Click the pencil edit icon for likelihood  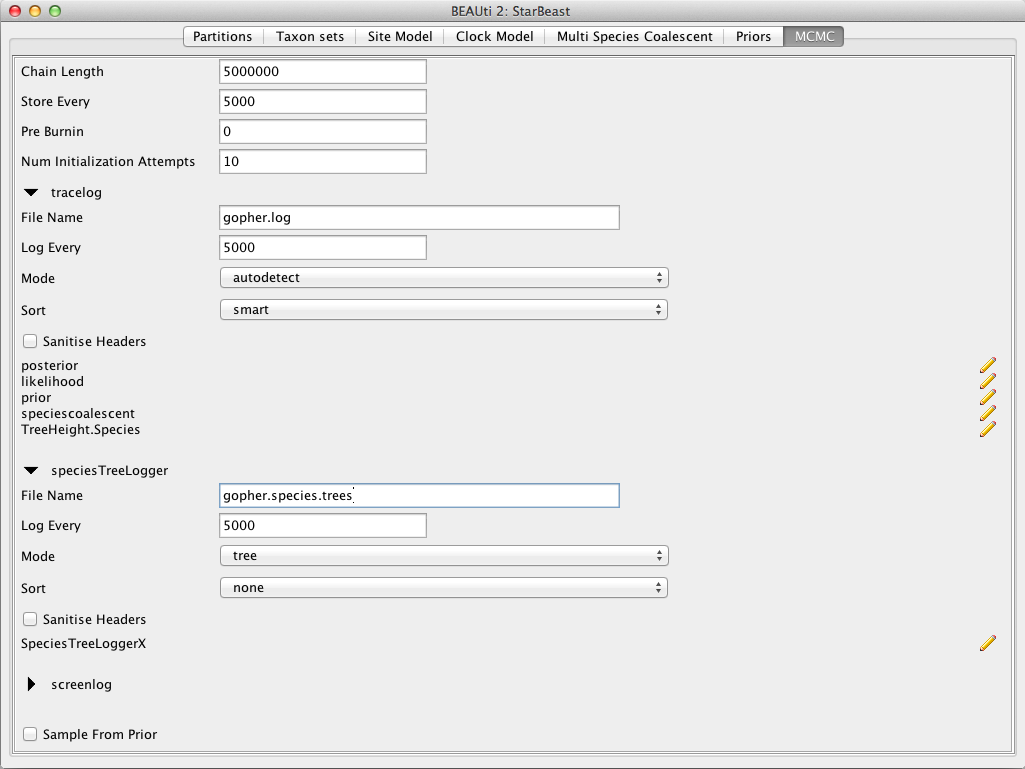(987, 381)
